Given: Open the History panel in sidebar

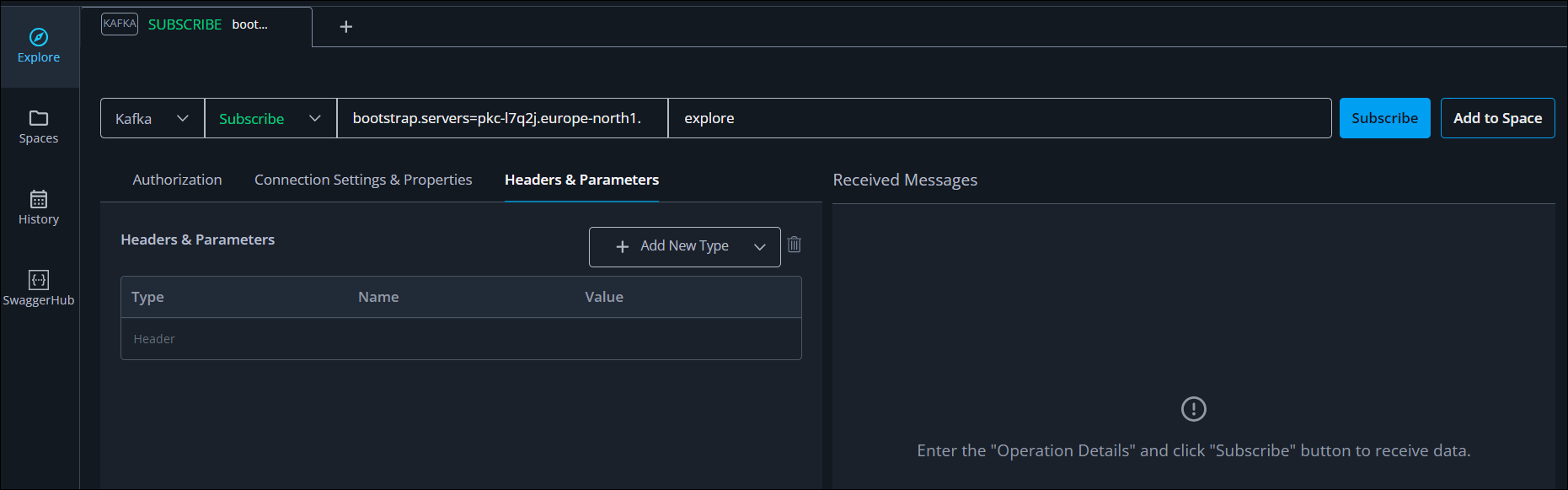Looking at the screenshot, I should point(38,207).
